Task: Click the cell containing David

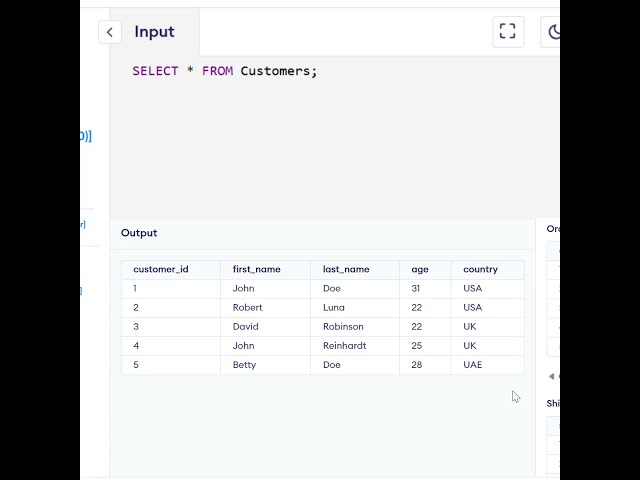Action: tap(265, 327)
